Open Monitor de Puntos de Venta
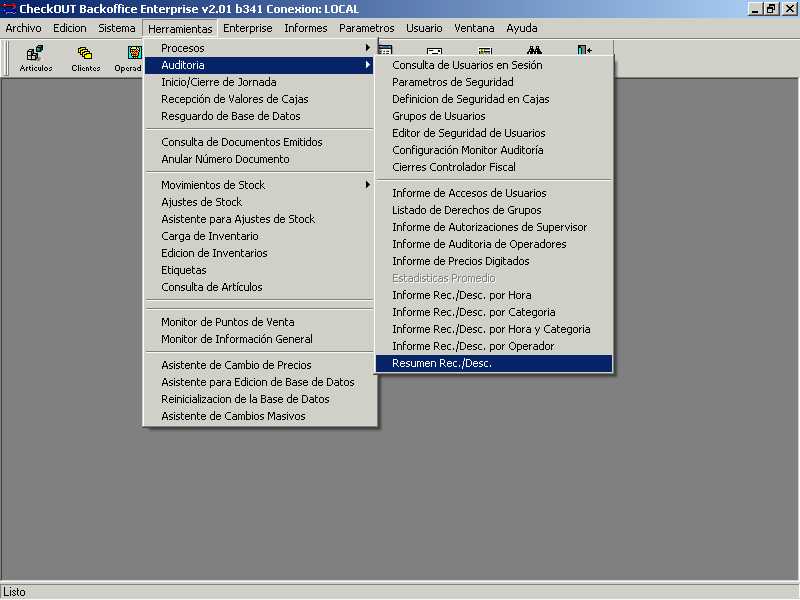 [259, 322]
